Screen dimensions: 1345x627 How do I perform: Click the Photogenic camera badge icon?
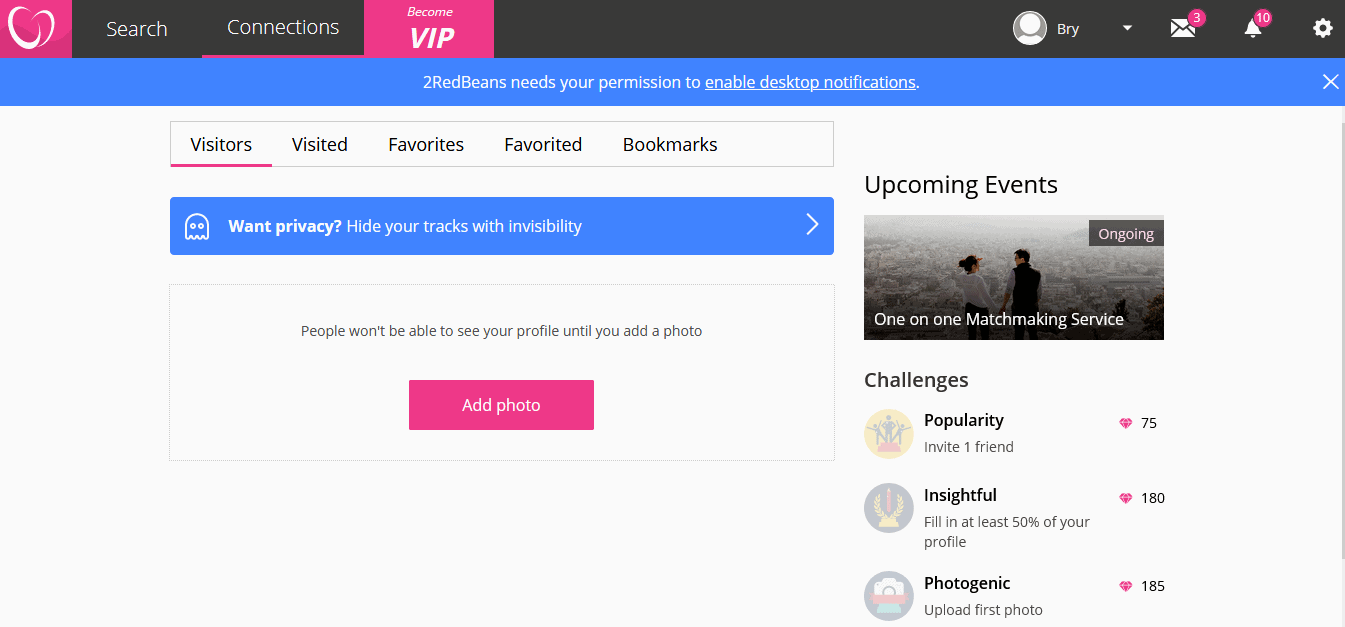[889, 596]
